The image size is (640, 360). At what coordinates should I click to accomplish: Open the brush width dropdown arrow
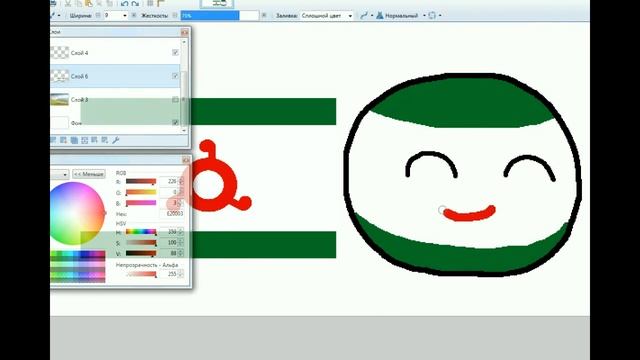[x=124, y=16]
